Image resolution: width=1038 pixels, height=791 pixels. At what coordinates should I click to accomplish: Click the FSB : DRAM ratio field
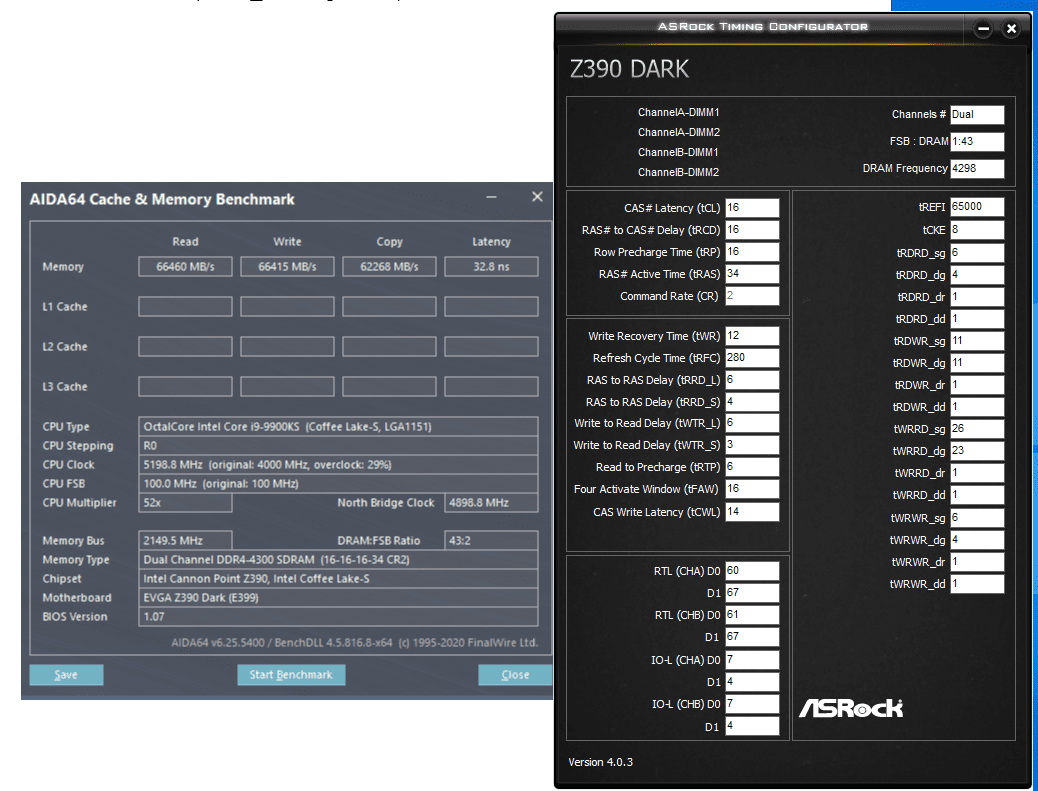coord(977,141)
